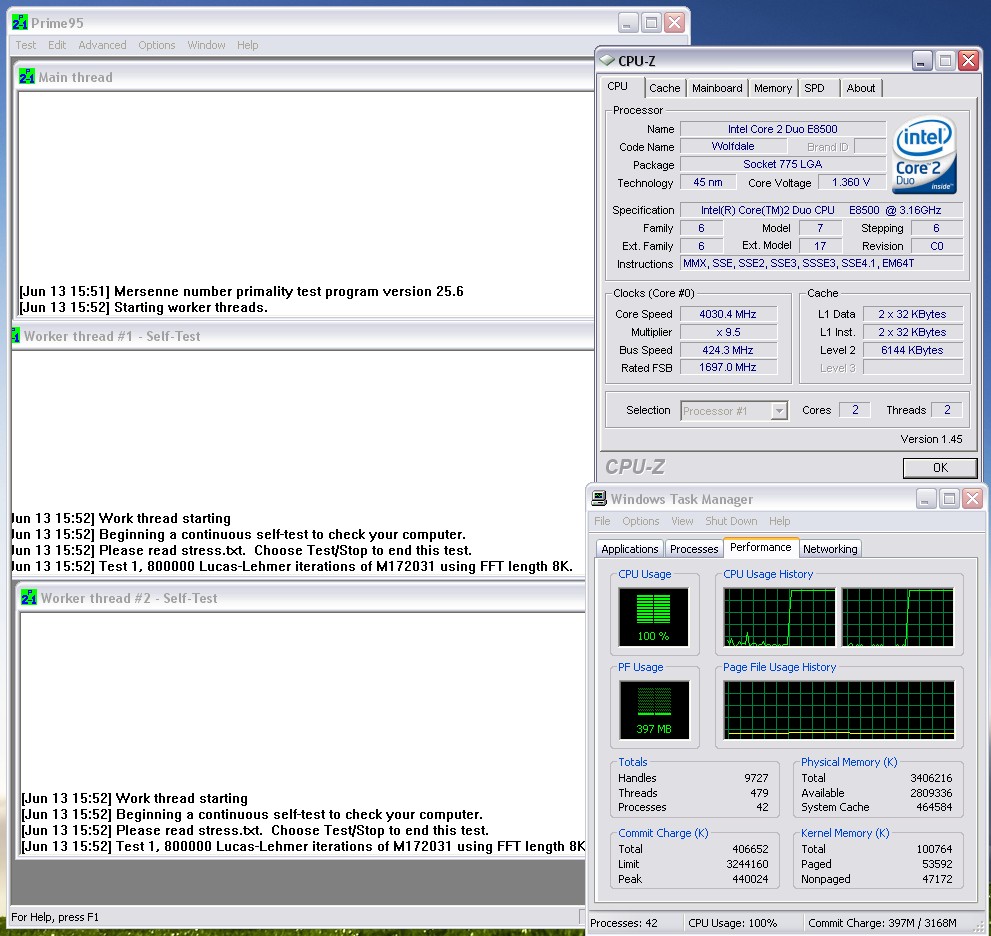Click the Package Socket 775 LGA value
991x936 pixels.
pyautogui.click(x=782, y=164)
